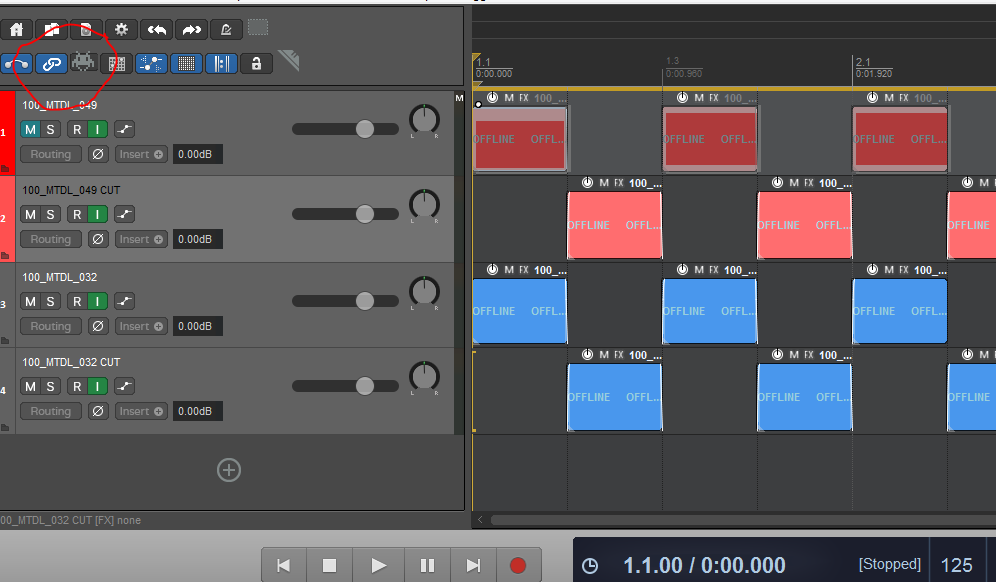
Task: Click Insert on track 100_MTDL_049 CUT
Action: (141, 240)
